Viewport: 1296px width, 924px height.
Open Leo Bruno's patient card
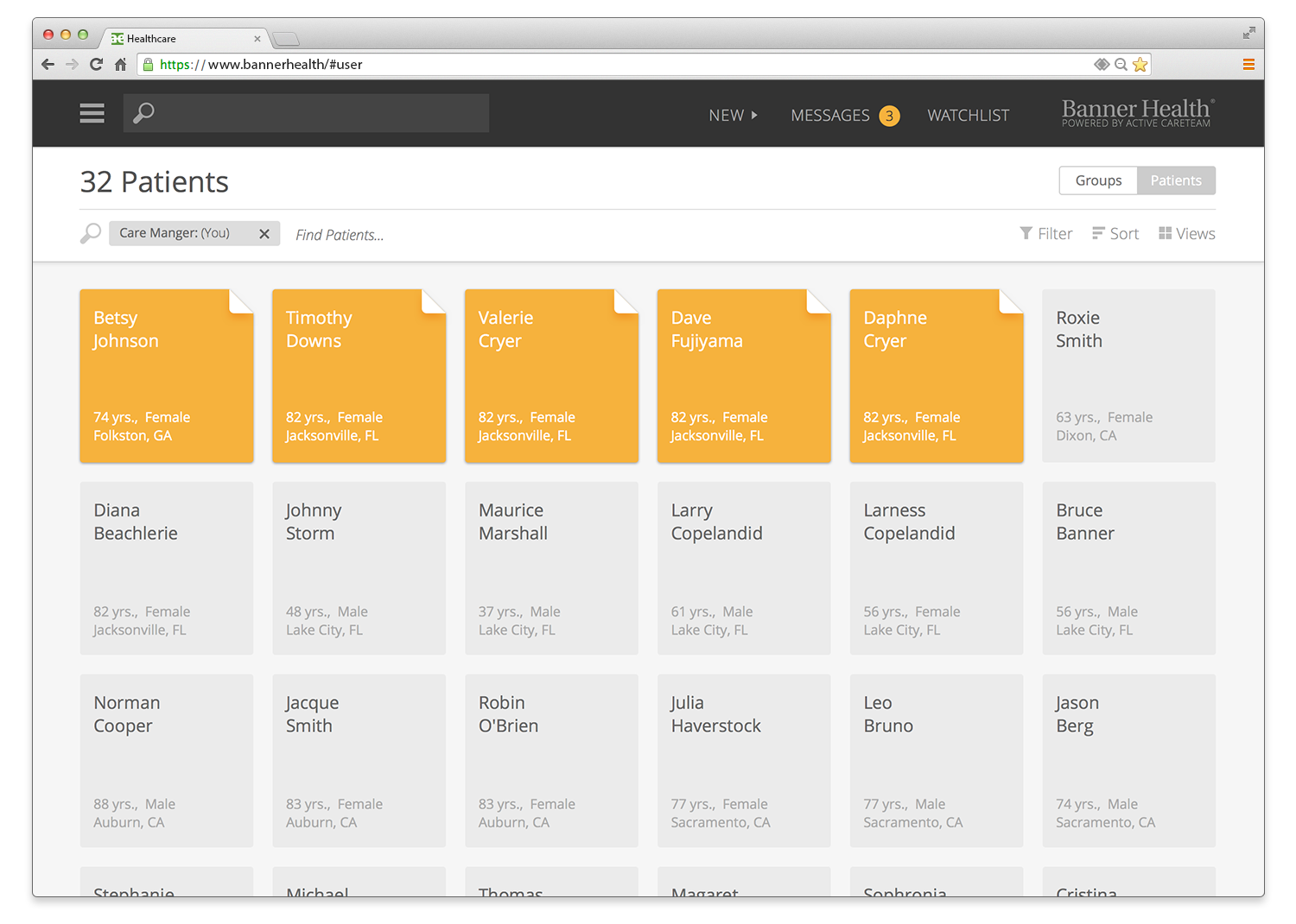[x=937, y=761]
